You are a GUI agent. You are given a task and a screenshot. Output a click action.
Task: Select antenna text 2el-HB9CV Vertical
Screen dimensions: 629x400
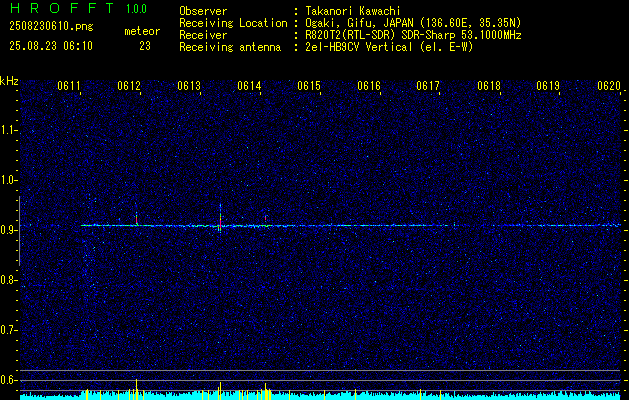[357, 47]
